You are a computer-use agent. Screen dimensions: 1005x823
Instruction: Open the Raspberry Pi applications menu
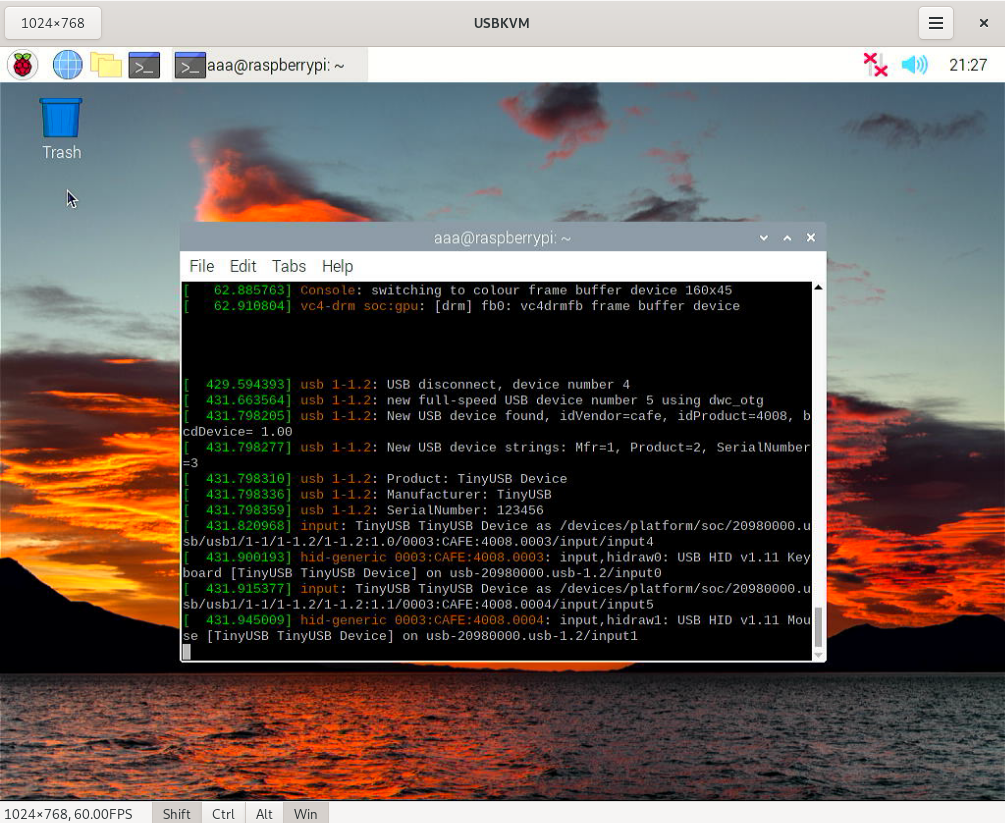click(22, 65)
